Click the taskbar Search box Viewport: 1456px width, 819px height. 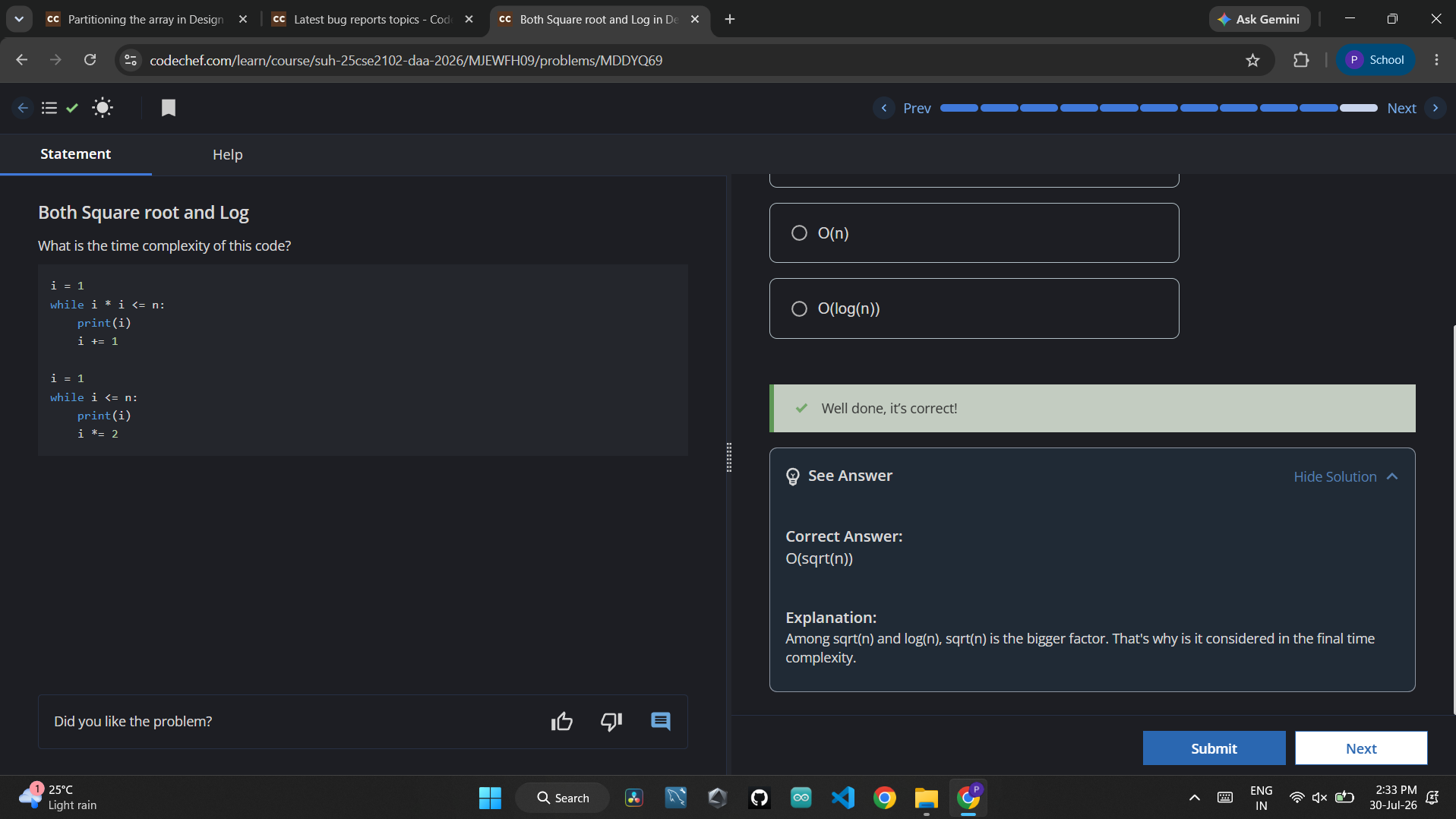tap(562, 798)
